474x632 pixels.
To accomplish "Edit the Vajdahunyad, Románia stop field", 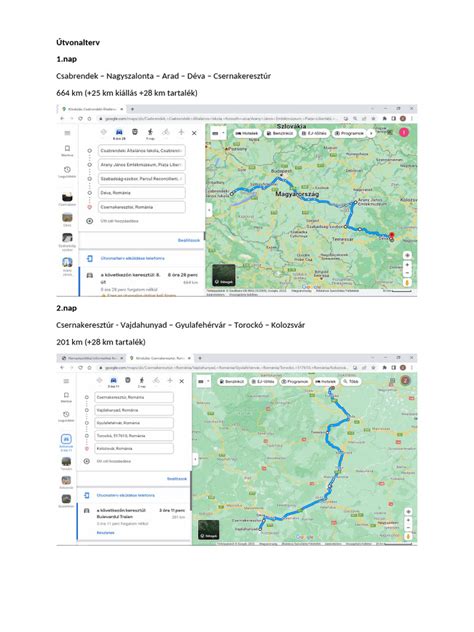I will coord(134,410).
